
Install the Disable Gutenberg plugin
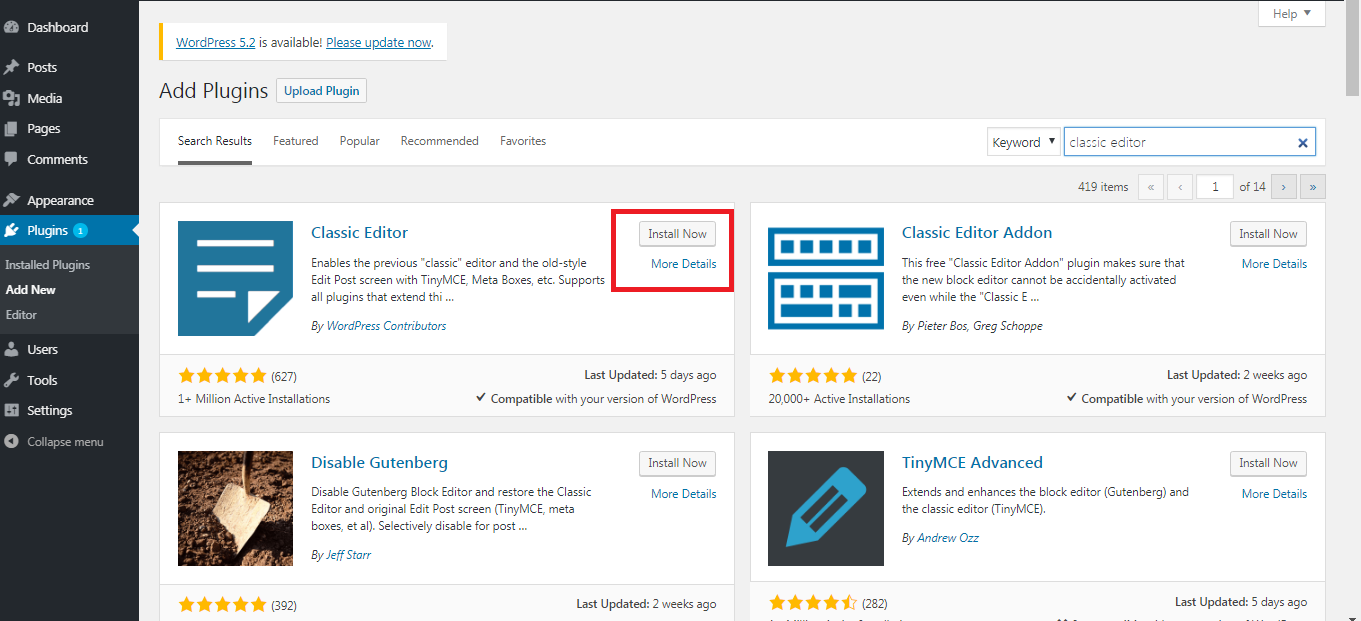pyautogui.click(x=678, y=463)
